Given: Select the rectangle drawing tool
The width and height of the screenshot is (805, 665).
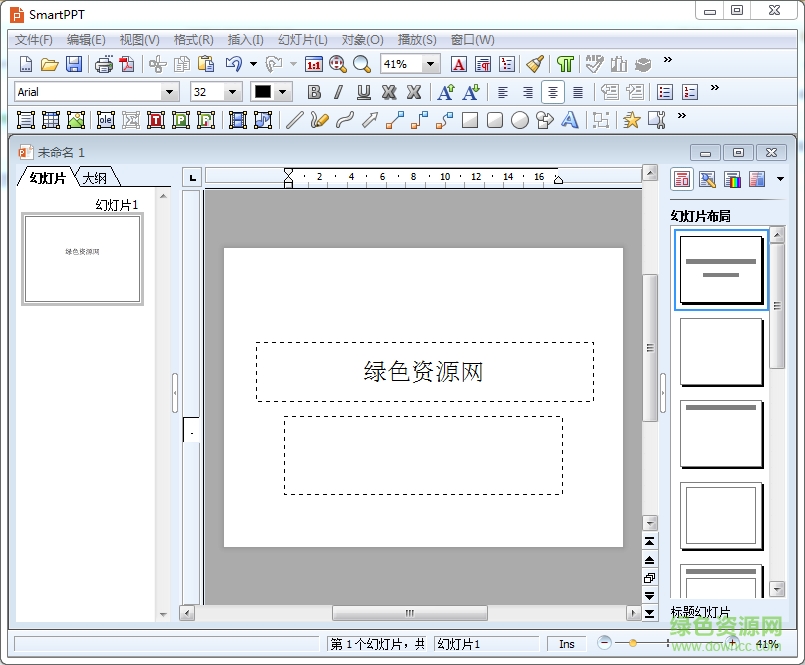Looking at the screenshot, I should click(x=469, y=120).
